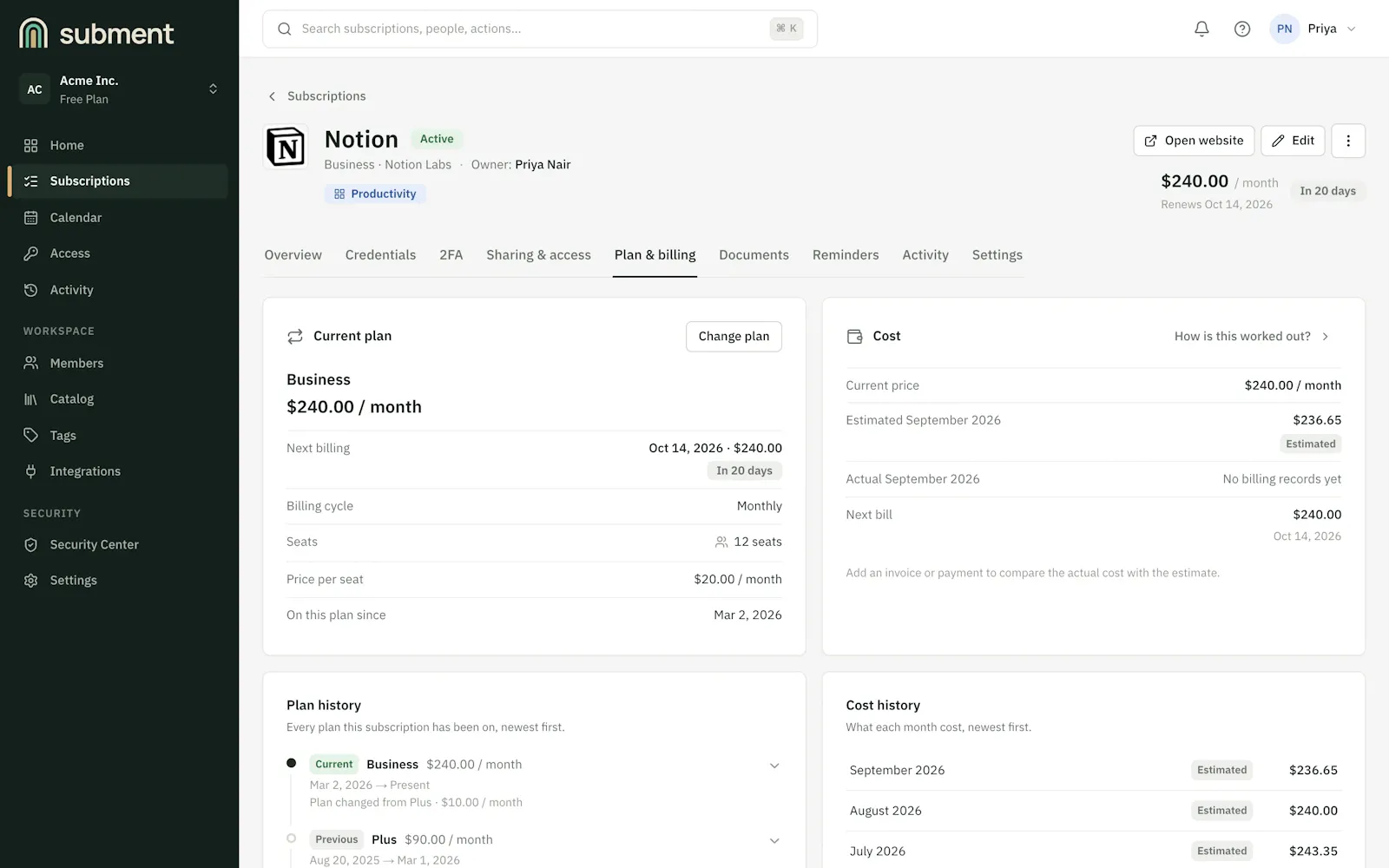Open Access key item in sidebar
The height and width of the screenshot is (868, 1389).
coord(118,253)
